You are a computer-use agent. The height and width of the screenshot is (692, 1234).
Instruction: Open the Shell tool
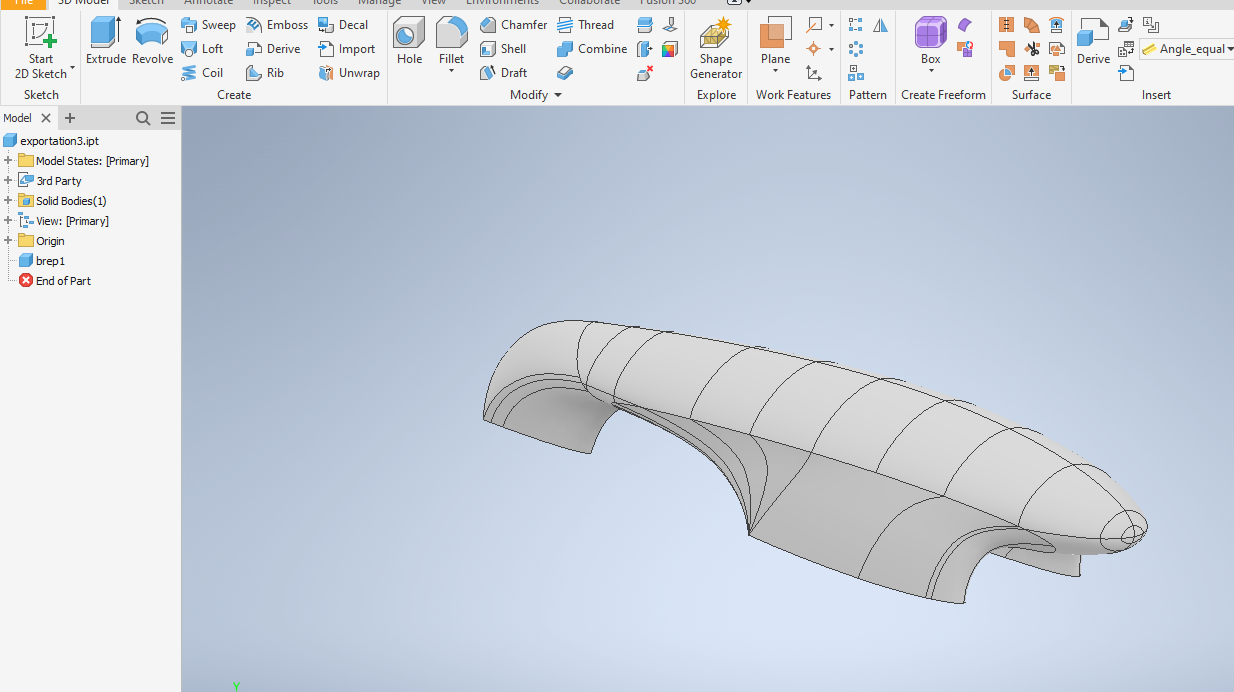click(x=505, y=48)
